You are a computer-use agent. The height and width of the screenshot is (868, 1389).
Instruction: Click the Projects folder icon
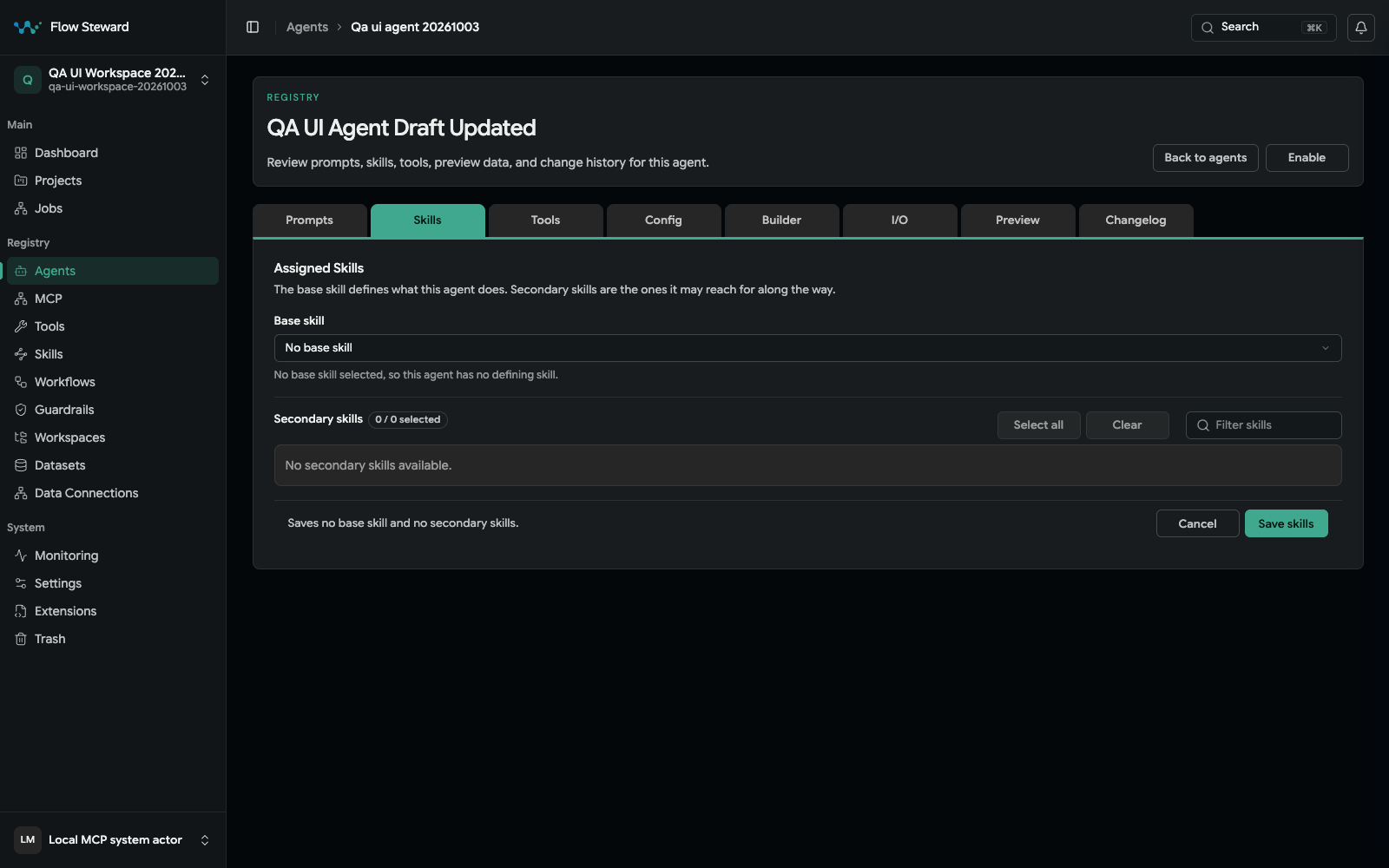click(x=21, y=181)
